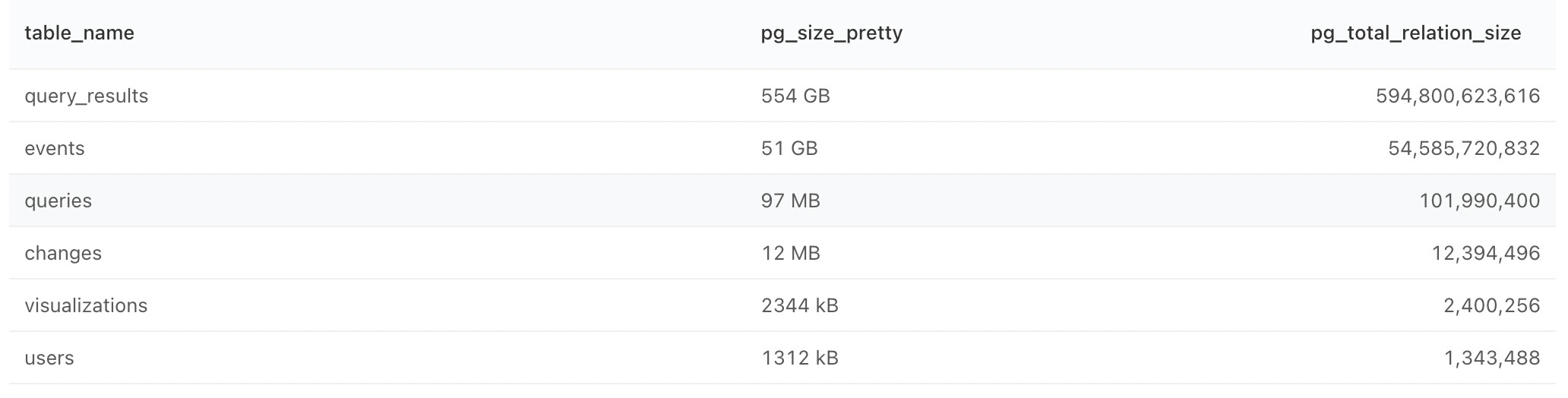Select the users table name cell
The height and width of the screenshot is (398, 1568).
[49, 359]
